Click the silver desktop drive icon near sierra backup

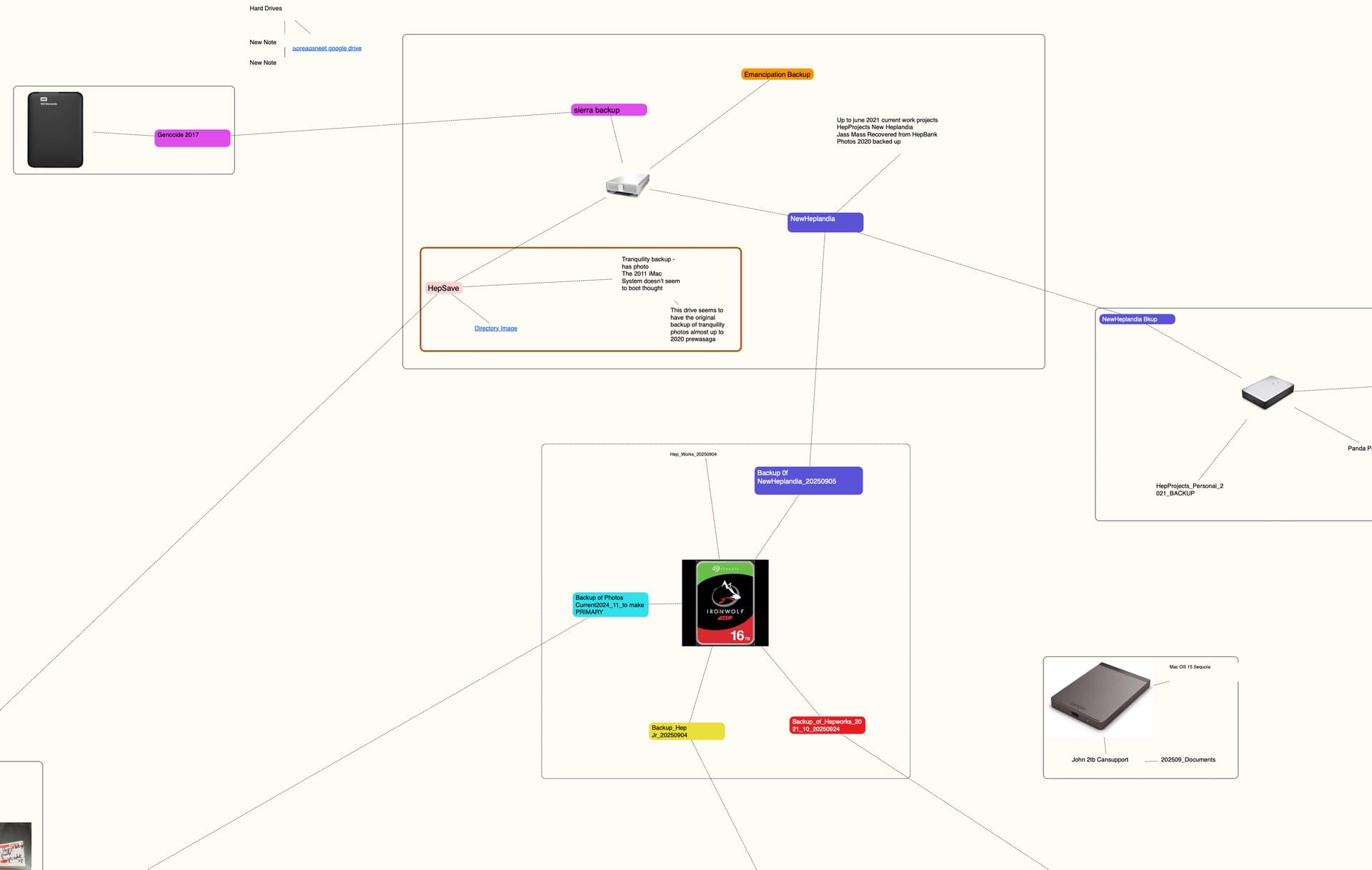point(627,184)
